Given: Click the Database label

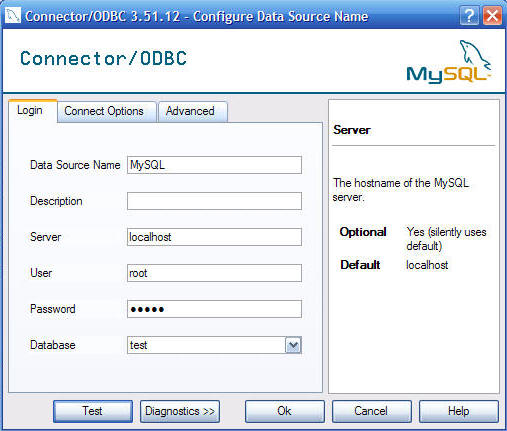Looking at the screenshot, I should tap(53, 345).
